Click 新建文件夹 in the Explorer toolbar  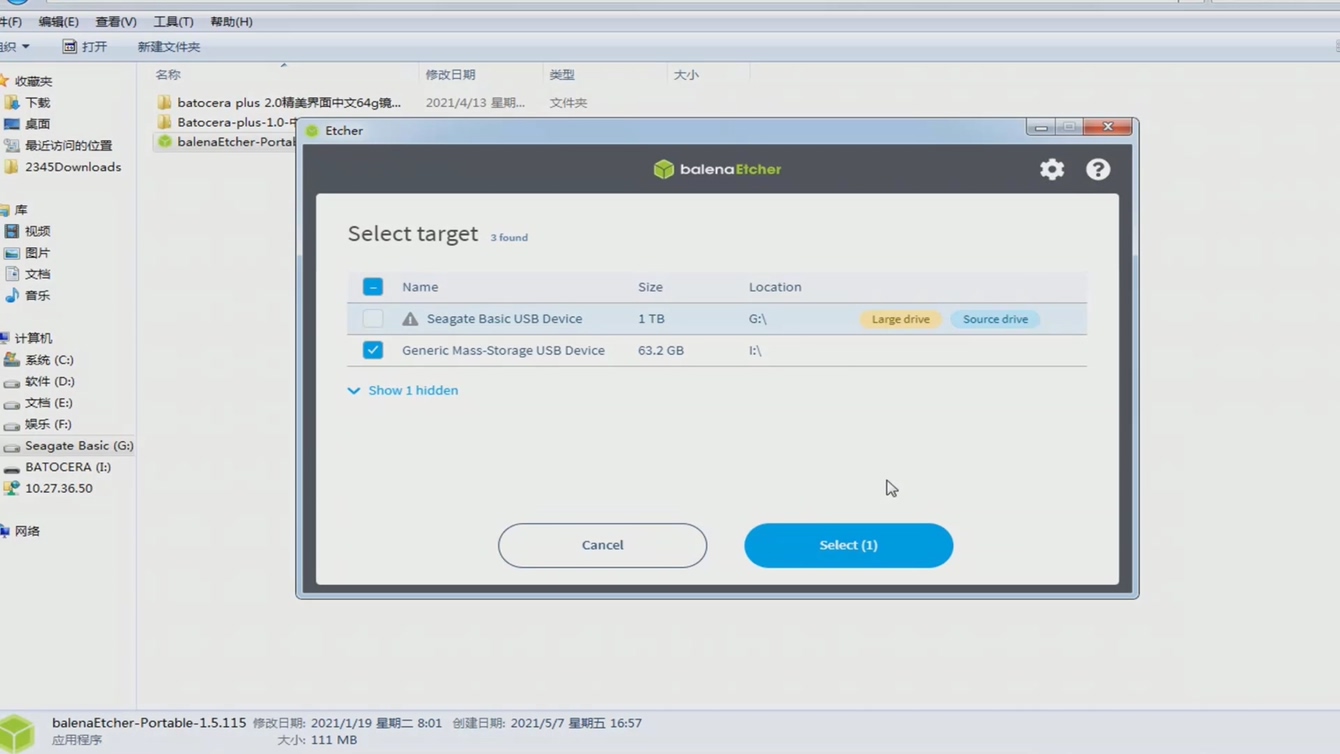(169, 47)
